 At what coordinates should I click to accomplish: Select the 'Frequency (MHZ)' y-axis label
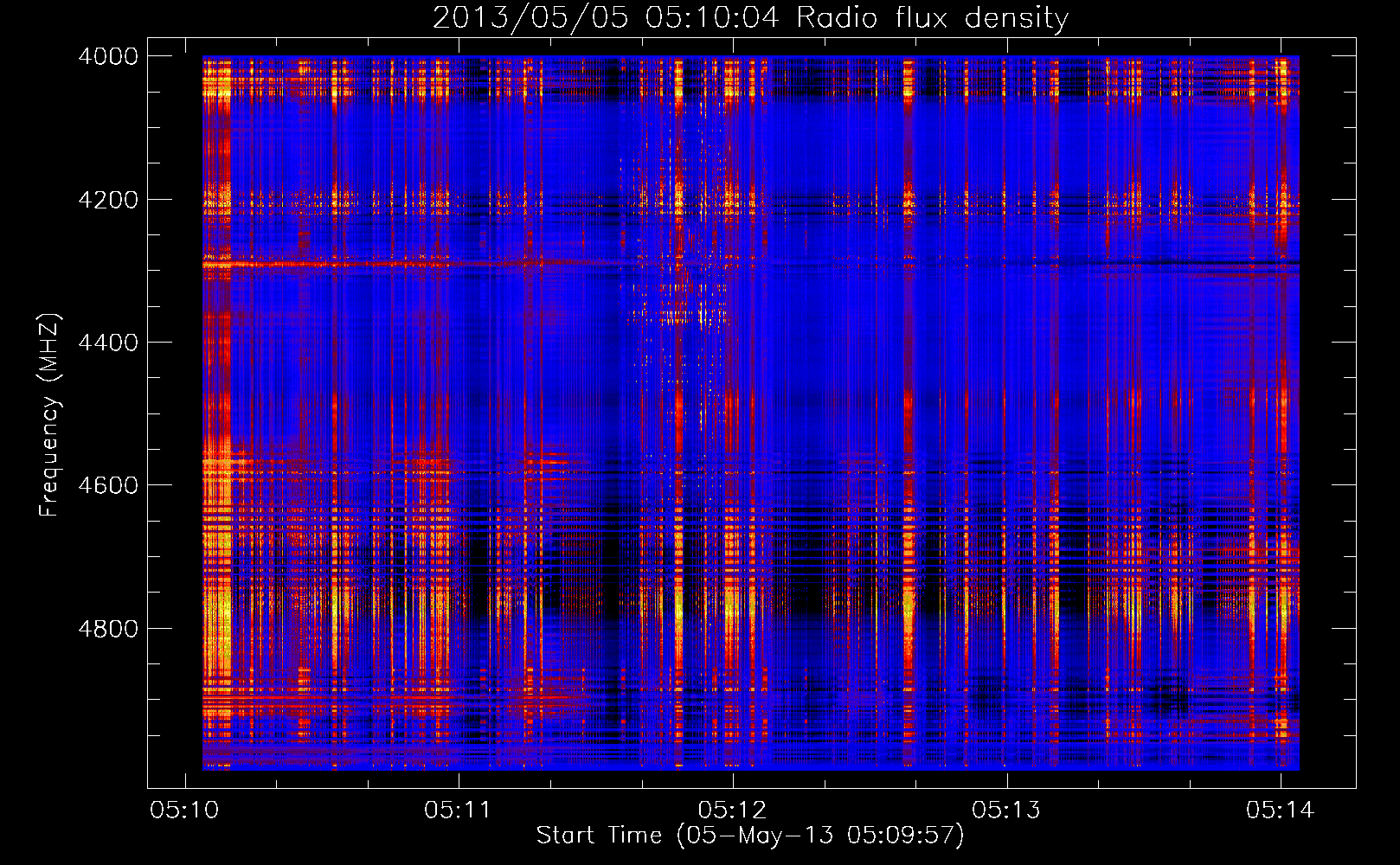tap(50, 415)
